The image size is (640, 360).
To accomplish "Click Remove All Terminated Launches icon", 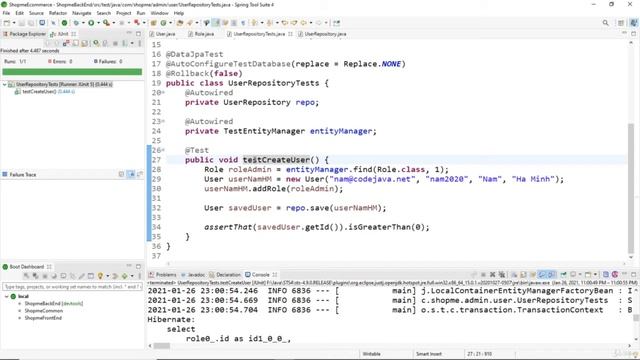I will 502,274.
